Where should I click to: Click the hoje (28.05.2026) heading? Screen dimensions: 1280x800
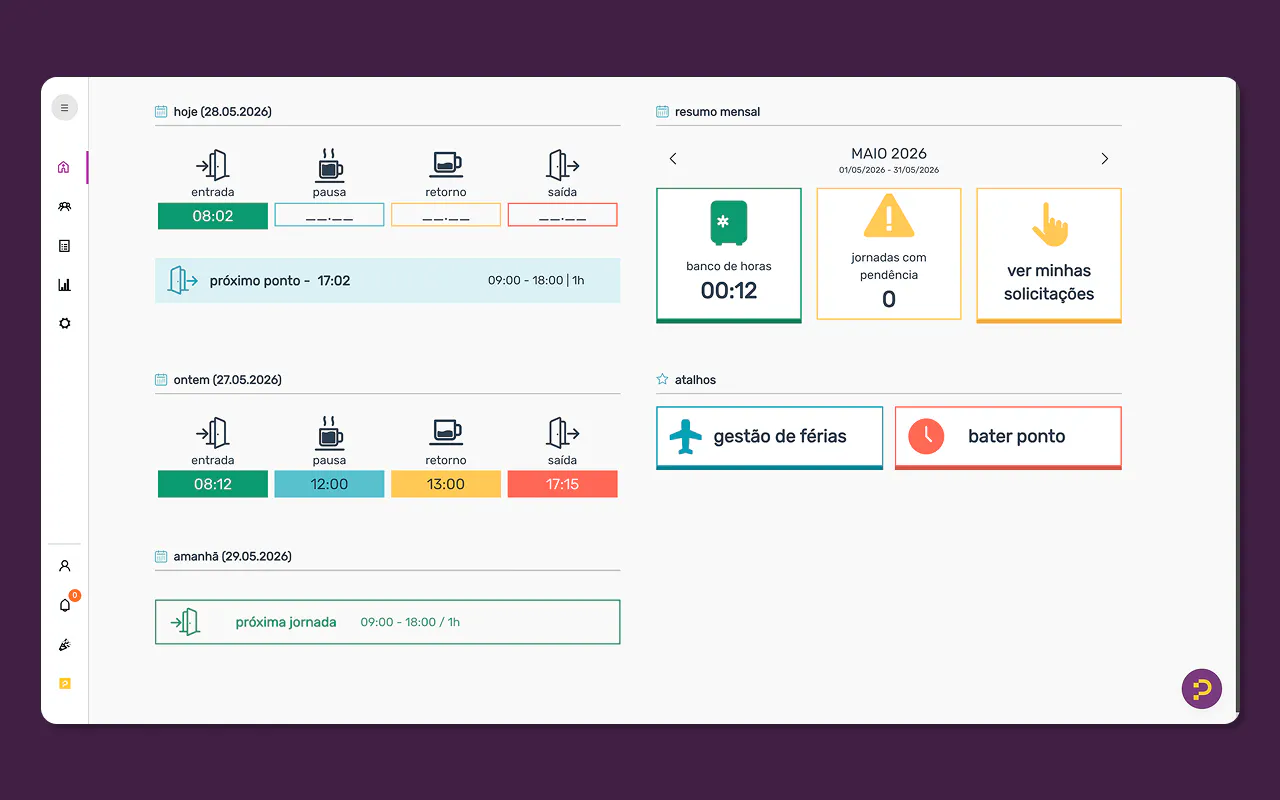point(223,112)
